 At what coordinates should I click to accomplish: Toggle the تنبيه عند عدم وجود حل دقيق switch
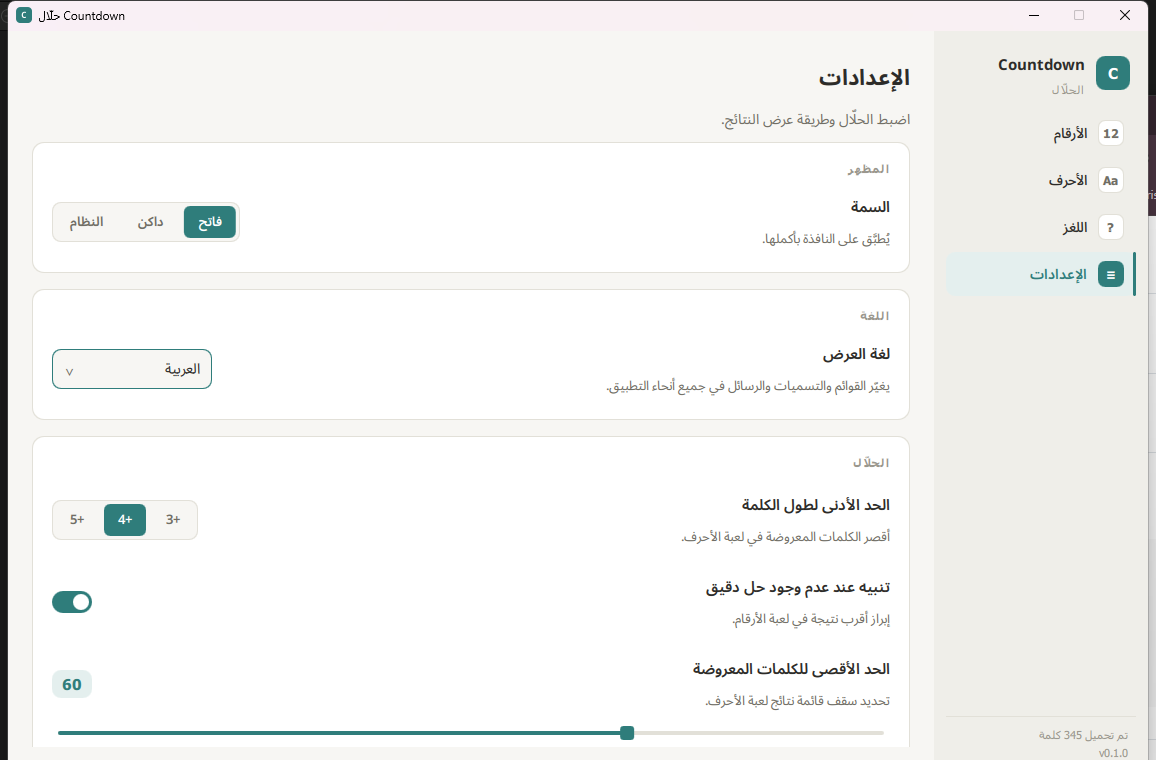72,602
